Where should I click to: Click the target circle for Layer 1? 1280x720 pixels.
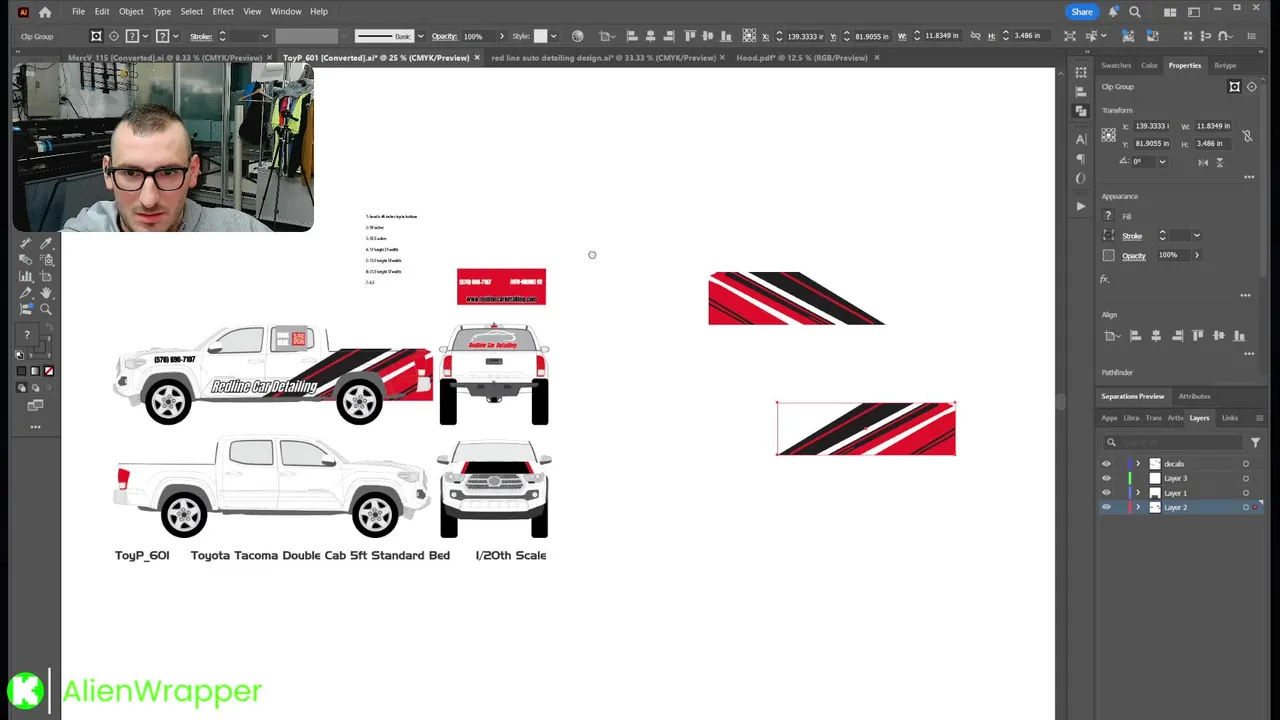pyautogui.click(x=1246, y=493)
